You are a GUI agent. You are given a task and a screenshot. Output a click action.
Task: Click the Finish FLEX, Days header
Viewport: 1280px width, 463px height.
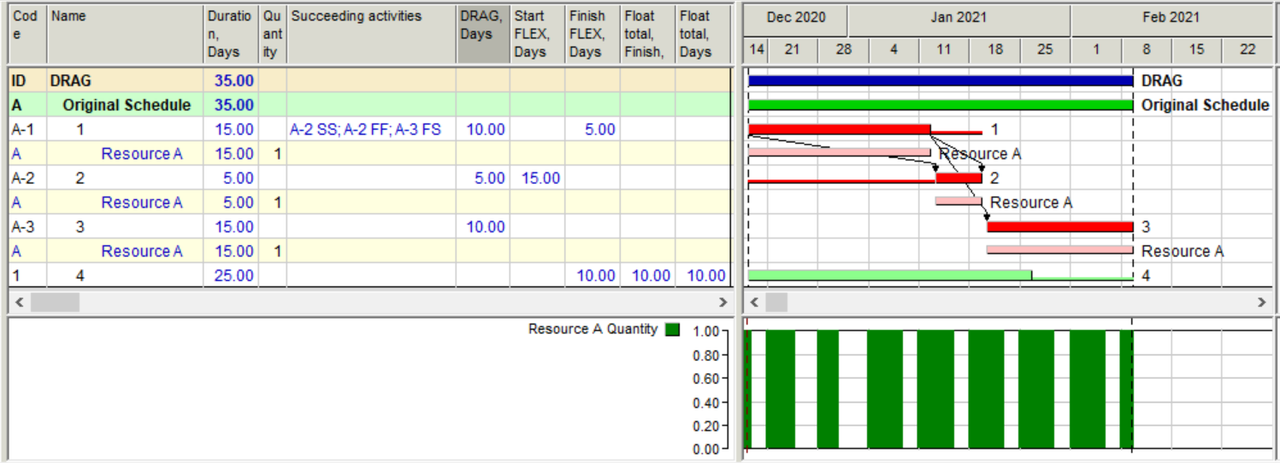pyautogui.click(x=592, y=33)
